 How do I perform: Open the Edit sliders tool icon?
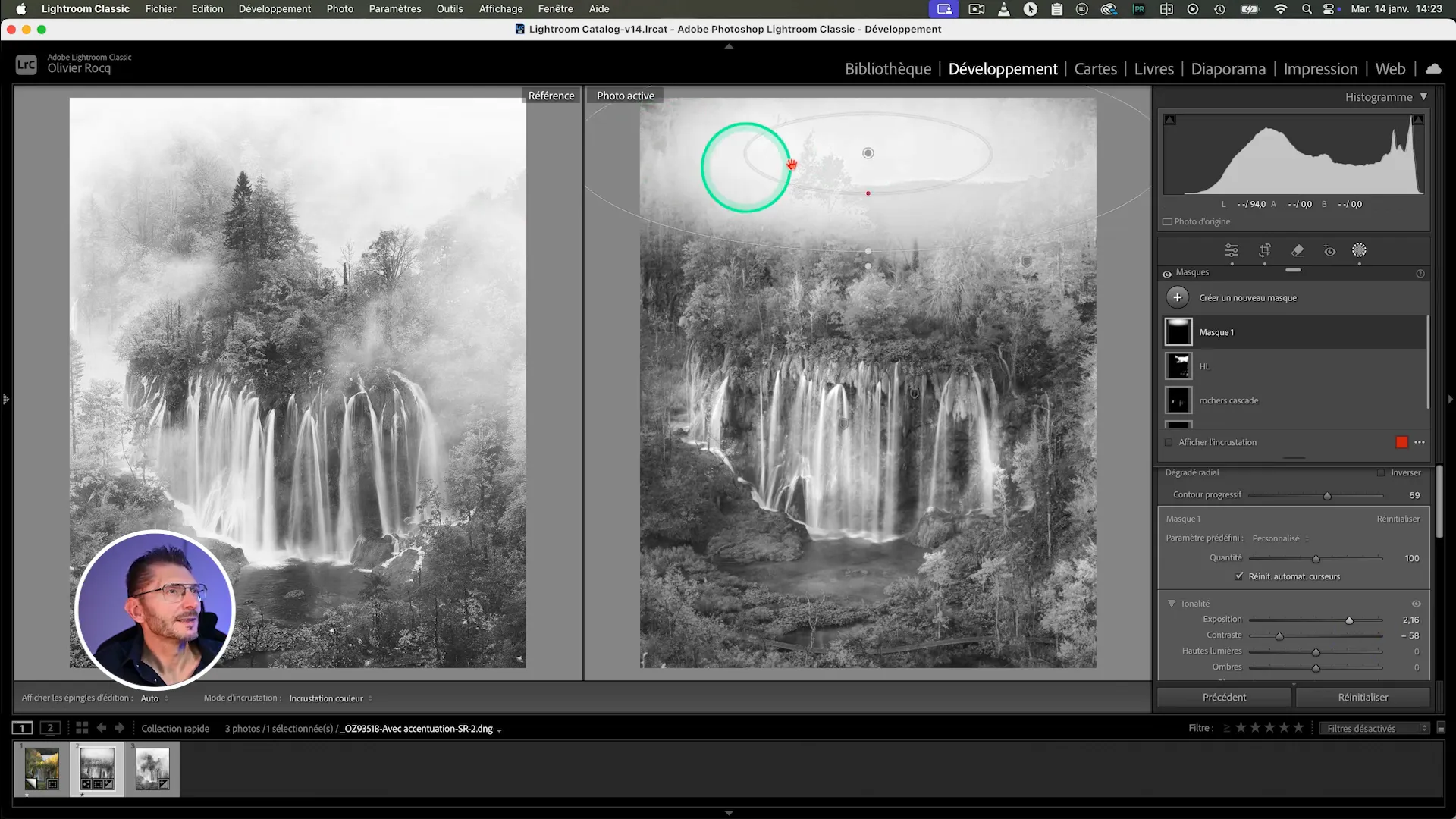click(x=1232, y=250)
